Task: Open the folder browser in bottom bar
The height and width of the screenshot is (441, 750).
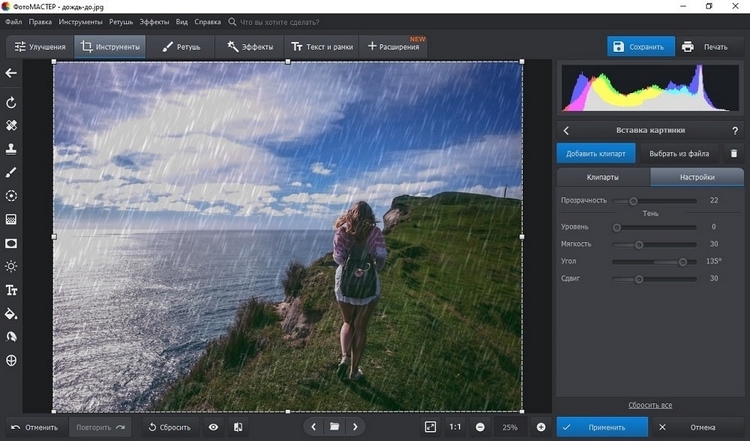Action: (x=334, y=427)
